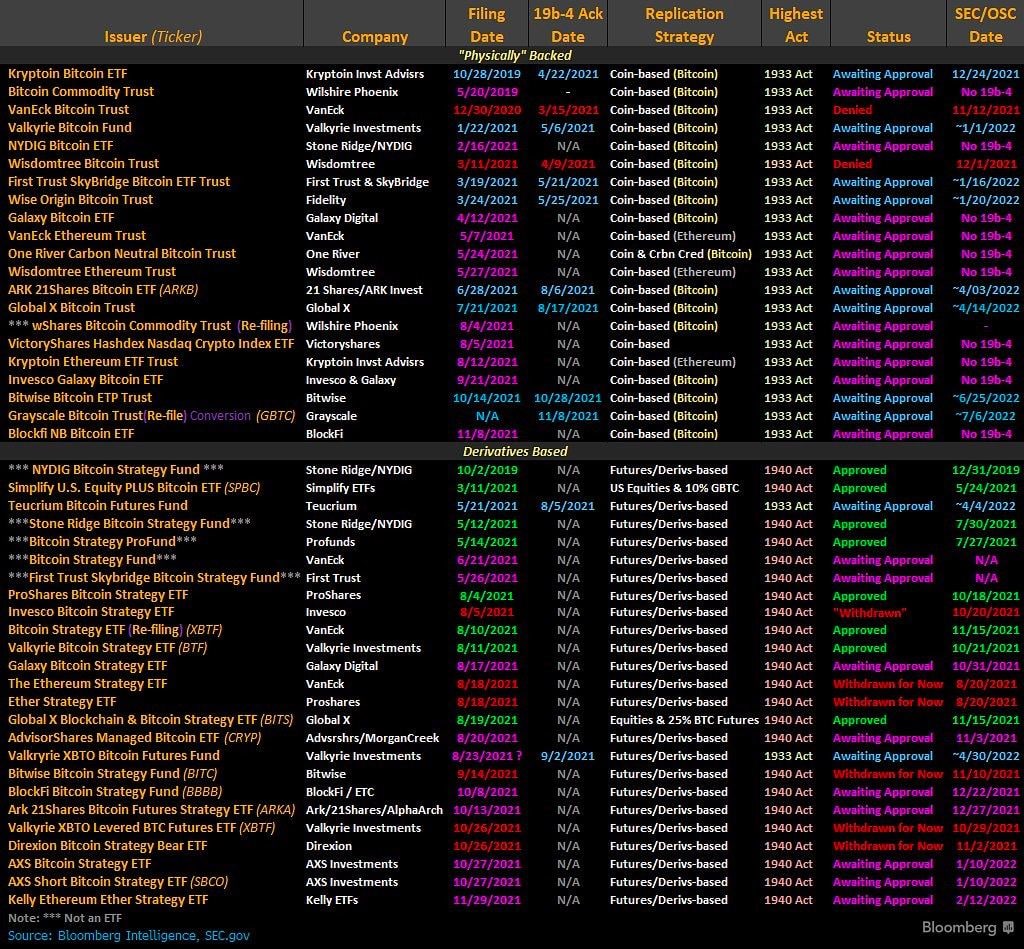Click Global X Blockchain & Bitcoin Strategy ETF
Screen dimensions: 1024x949
point(151,719)
